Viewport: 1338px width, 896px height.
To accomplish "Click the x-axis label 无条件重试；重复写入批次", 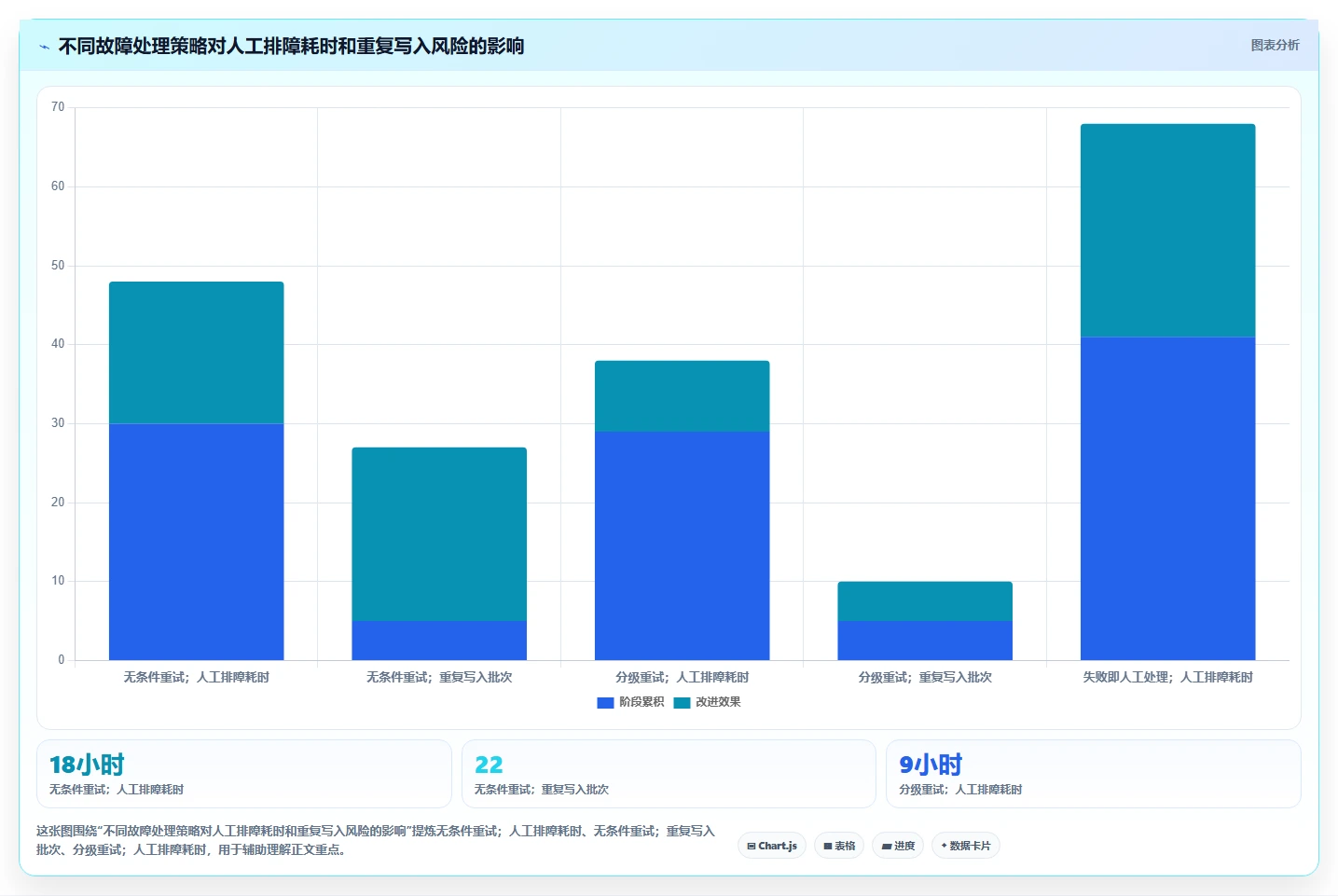I will [439, 678].
